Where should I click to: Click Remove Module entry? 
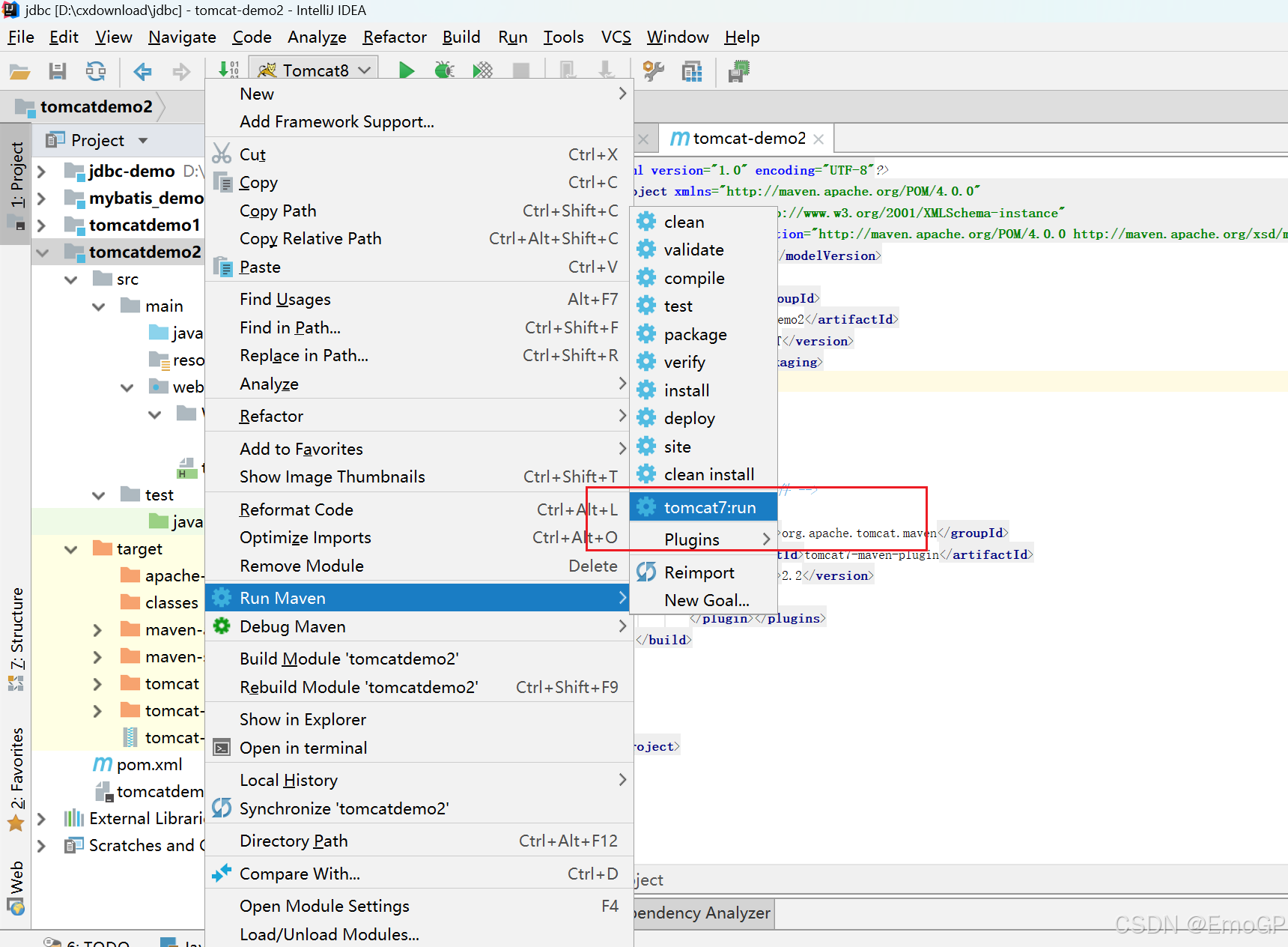(x=419, y=566)
